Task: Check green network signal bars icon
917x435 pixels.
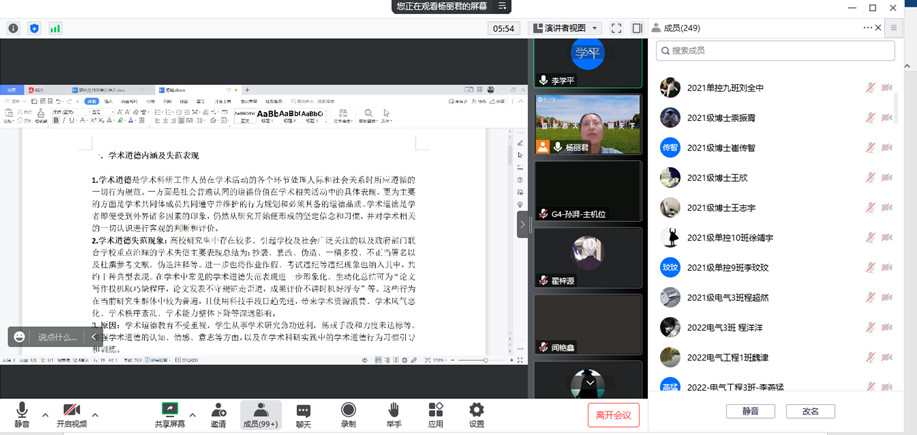Action: tap(55, 28)
